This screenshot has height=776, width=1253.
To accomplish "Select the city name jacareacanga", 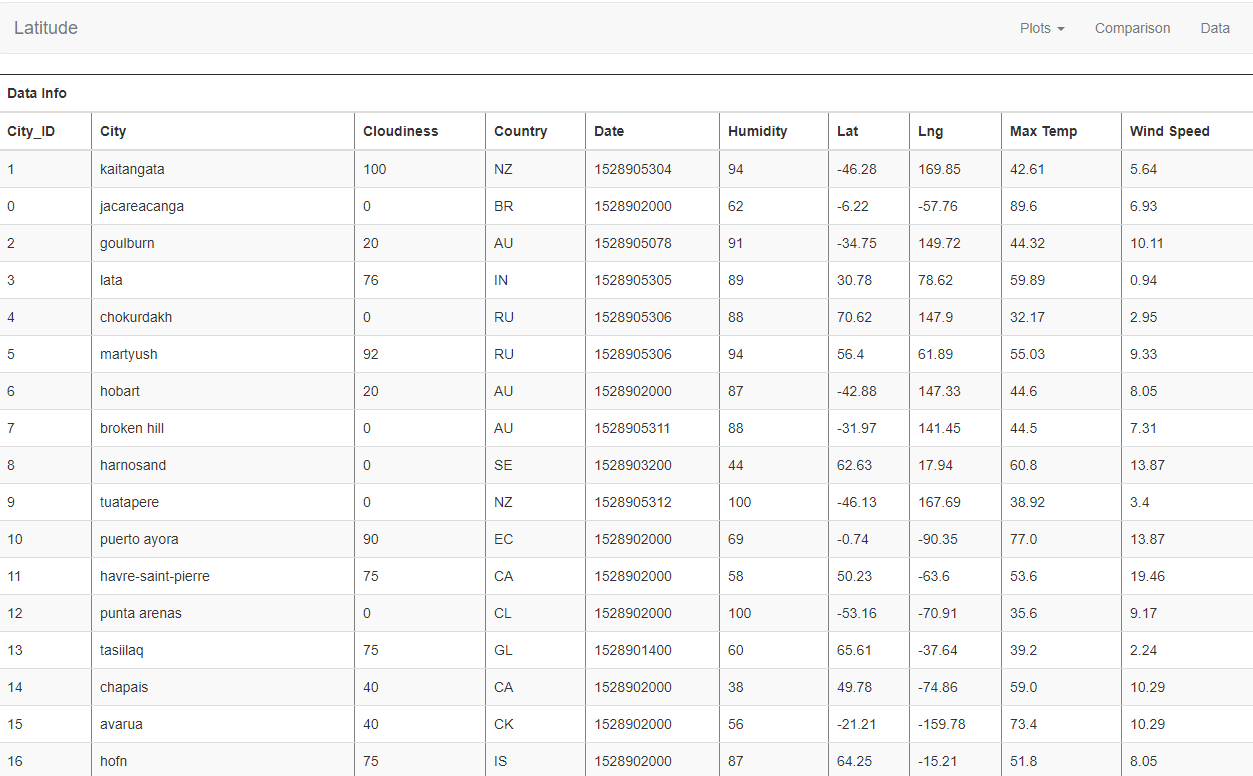I will tap(142, 206).
